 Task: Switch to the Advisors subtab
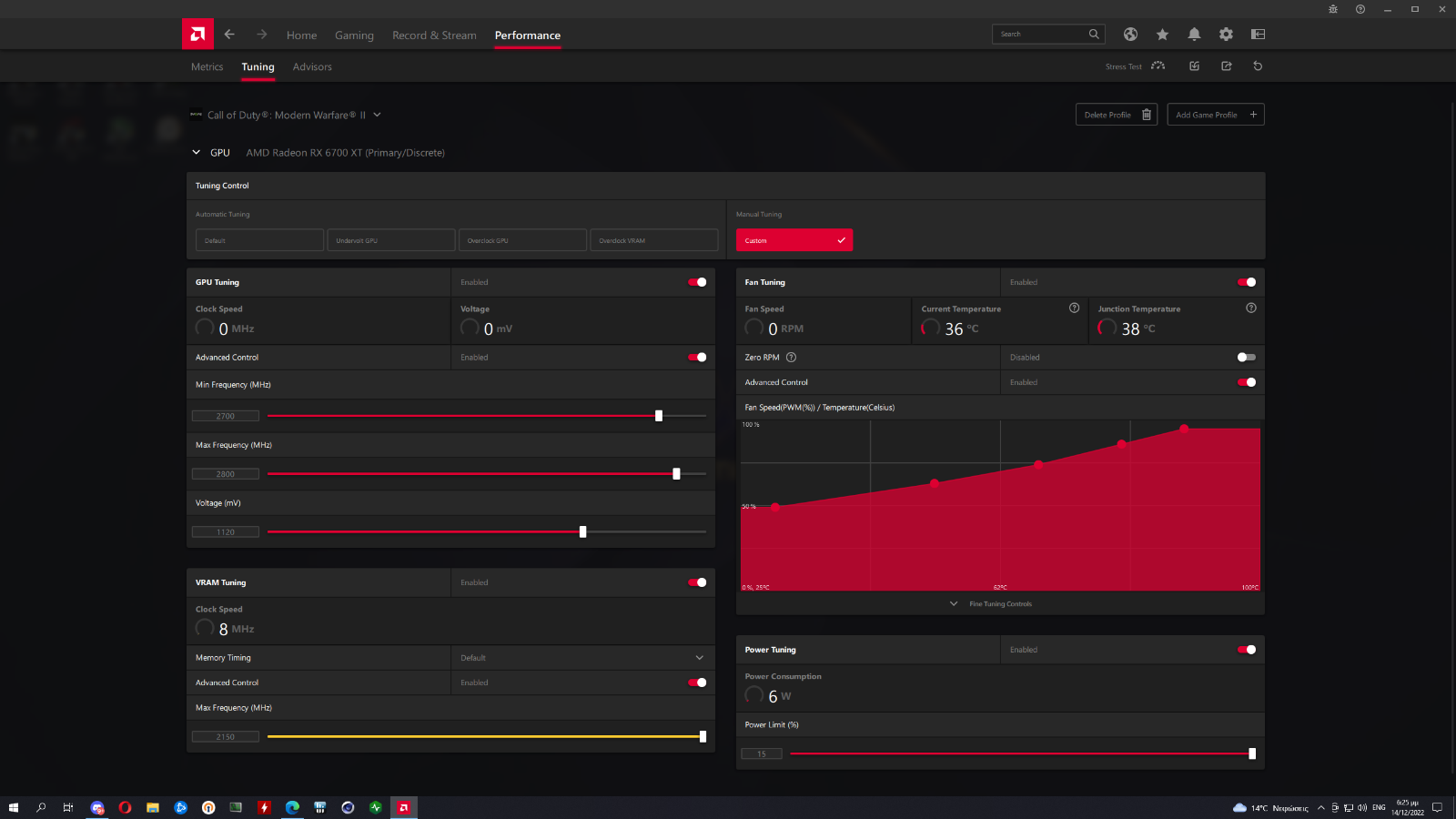click(x=312, y=66)
